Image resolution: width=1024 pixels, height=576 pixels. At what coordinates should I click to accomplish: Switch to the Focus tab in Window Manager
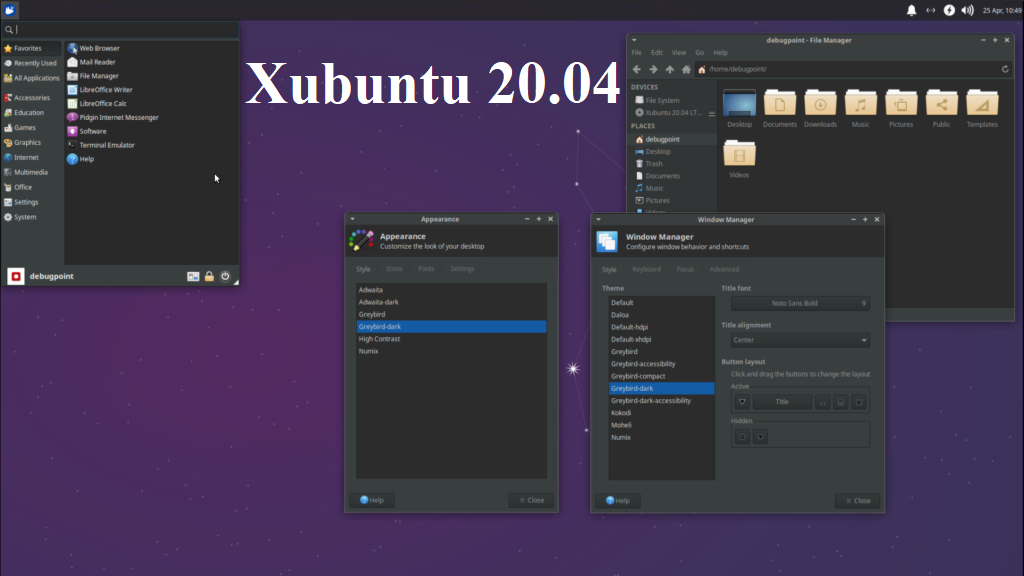pyautogui.click(x=684, y=270)
